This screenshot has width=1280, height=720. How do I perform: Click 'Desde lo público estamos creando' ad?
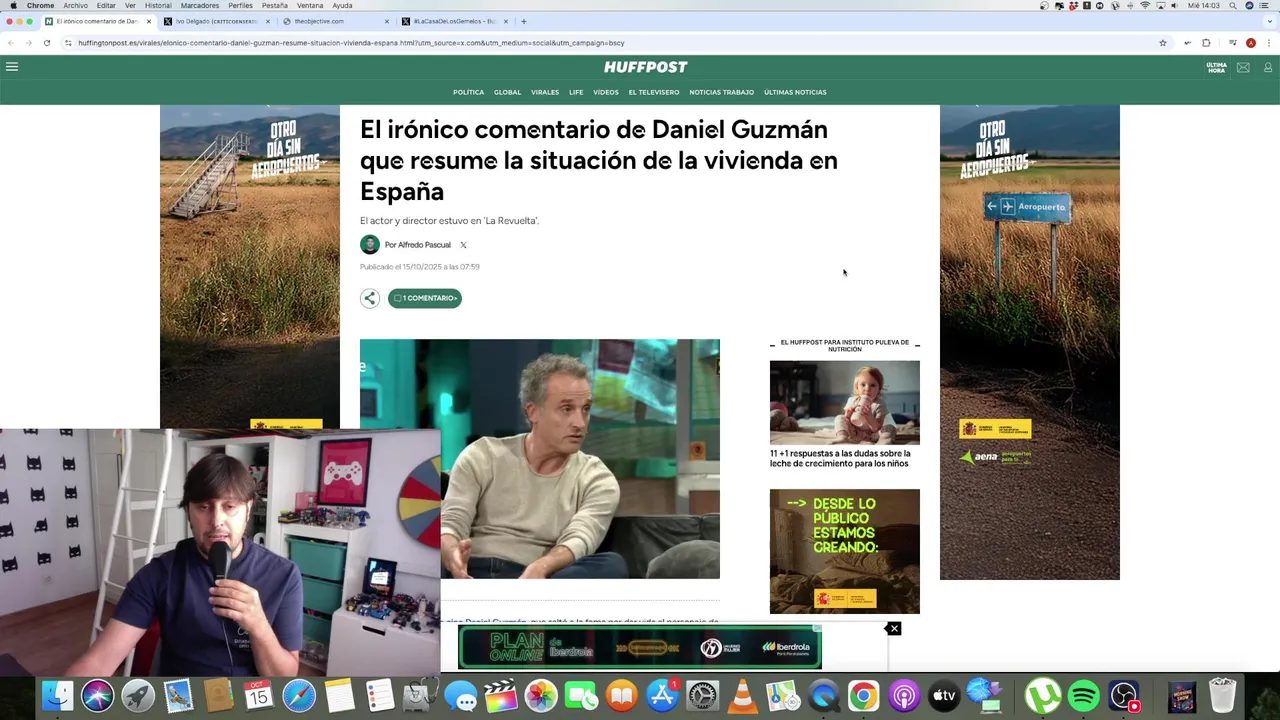point(845,551)
